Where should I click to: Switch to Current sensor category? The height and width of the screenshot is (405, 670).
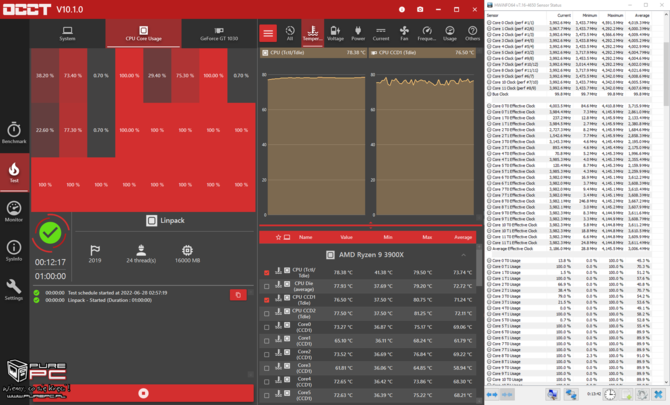pyautogui.click(x=381, y=33)
